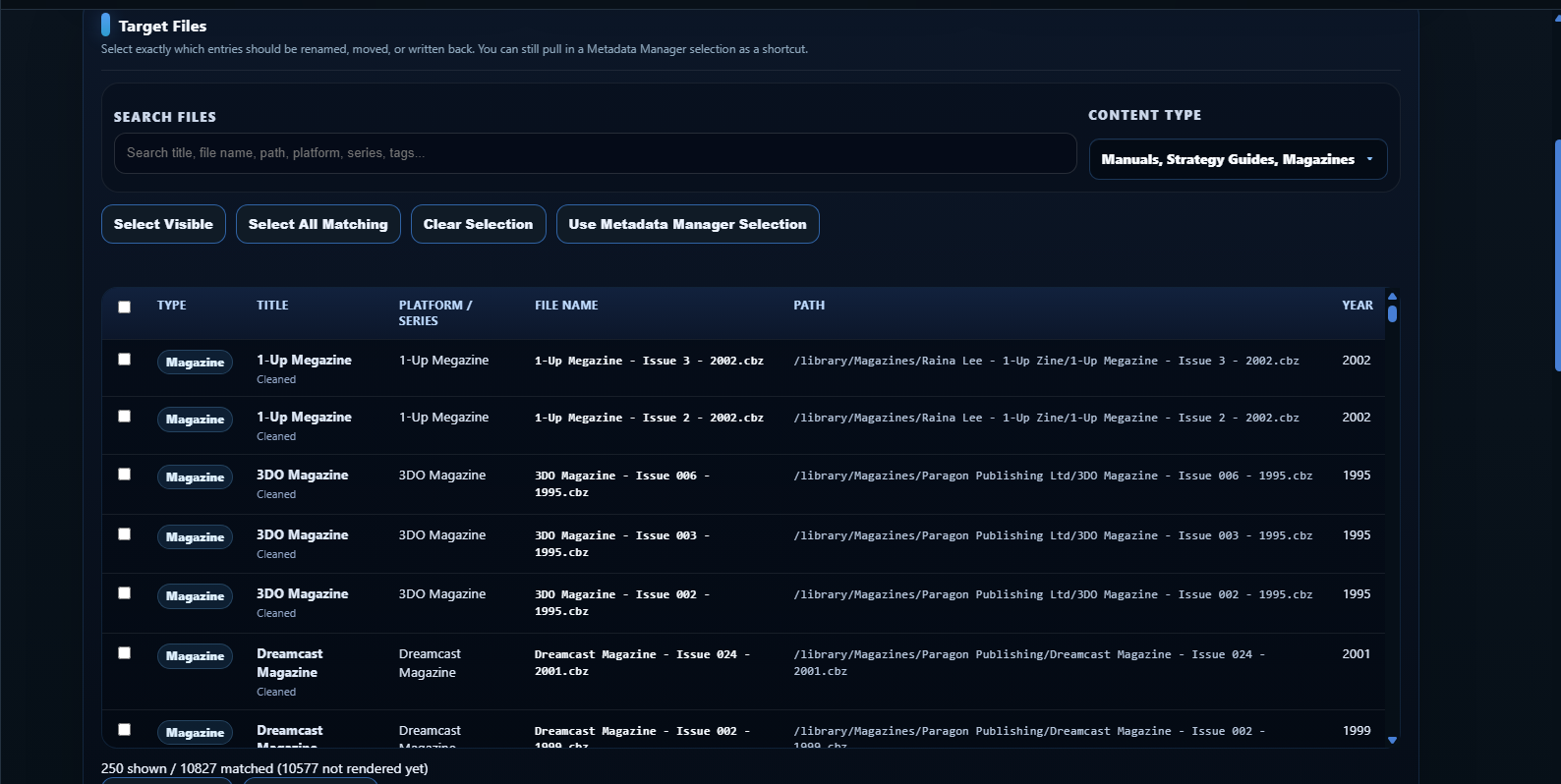Viewport: 1561px width, 784px height.
Task: Click path ending 'Issue 3 - 2002.cbz' under Raina Lee
Action: coord(1046,361)
